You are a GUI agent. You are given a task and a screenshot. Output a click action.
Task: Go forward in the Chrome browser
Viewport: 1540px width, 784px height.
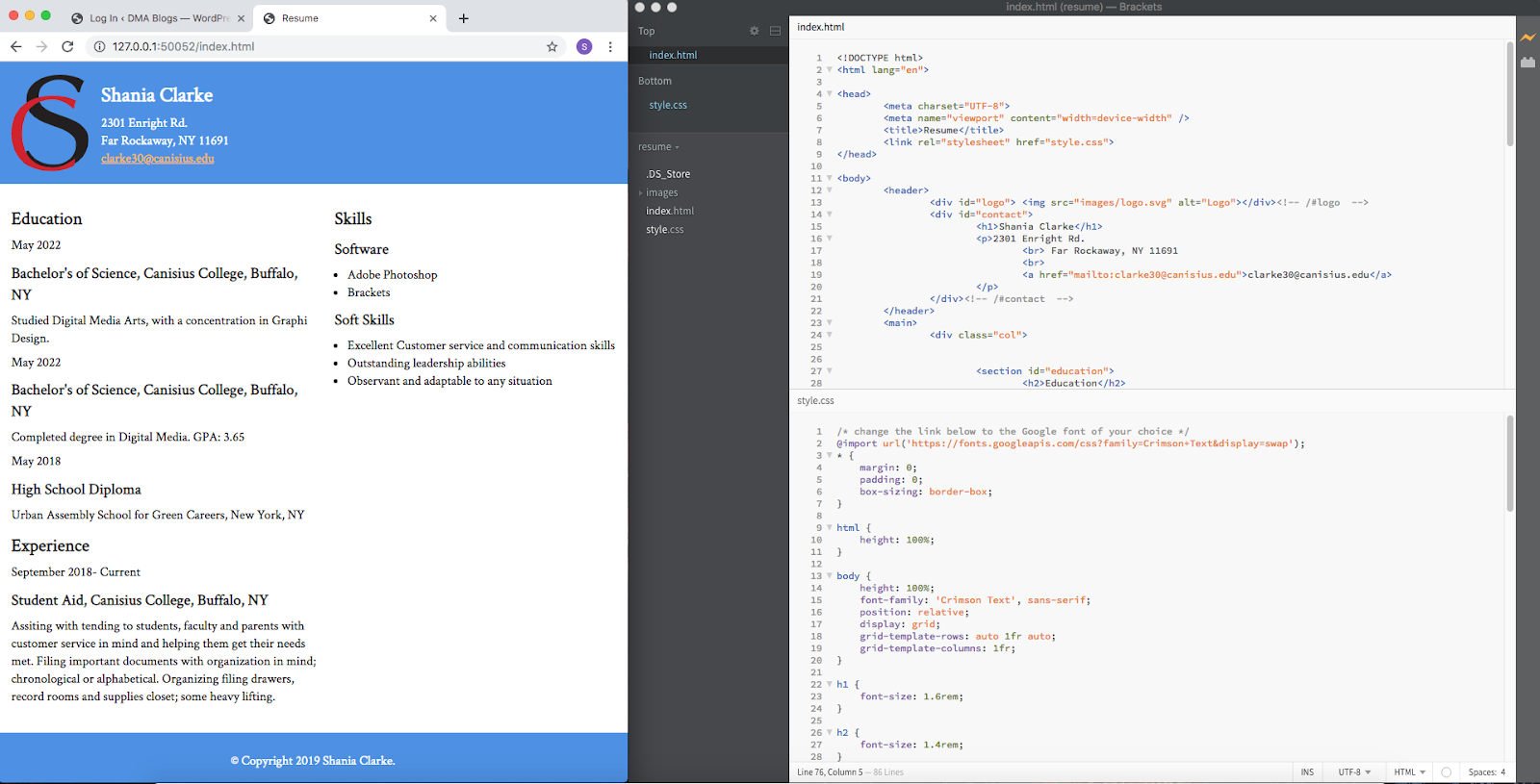pos(41,46)
